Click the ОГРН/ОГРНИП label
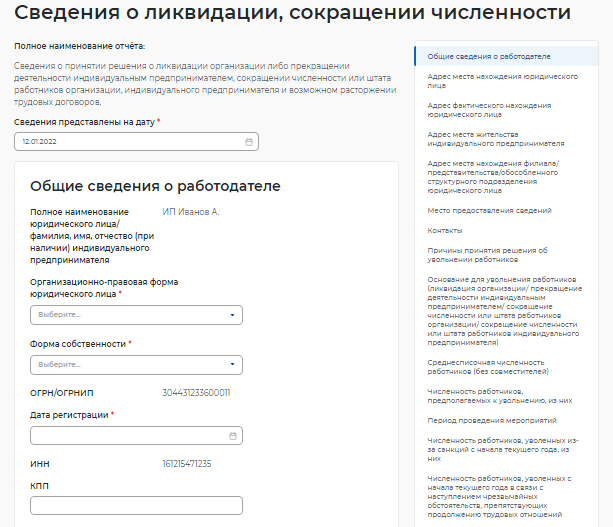The width and height of the screenshot is (613, 527). 62,393
